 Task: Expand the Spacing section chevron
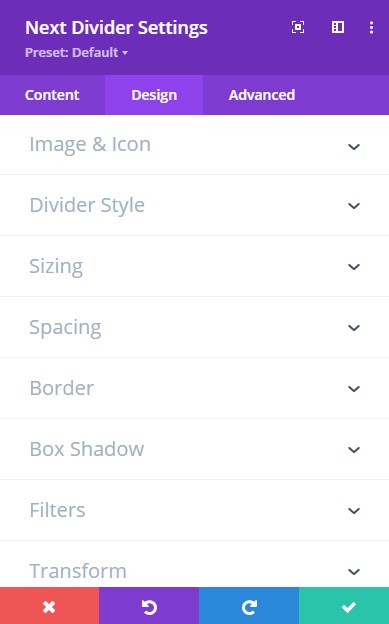tap(354, 328)
